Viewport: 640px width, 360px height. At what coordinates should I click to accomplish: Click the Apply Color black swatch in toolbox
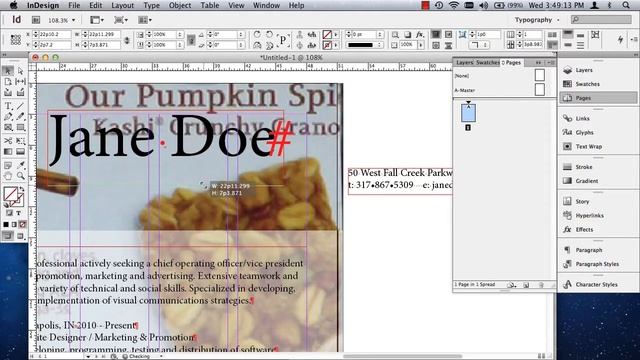point(6,224)
